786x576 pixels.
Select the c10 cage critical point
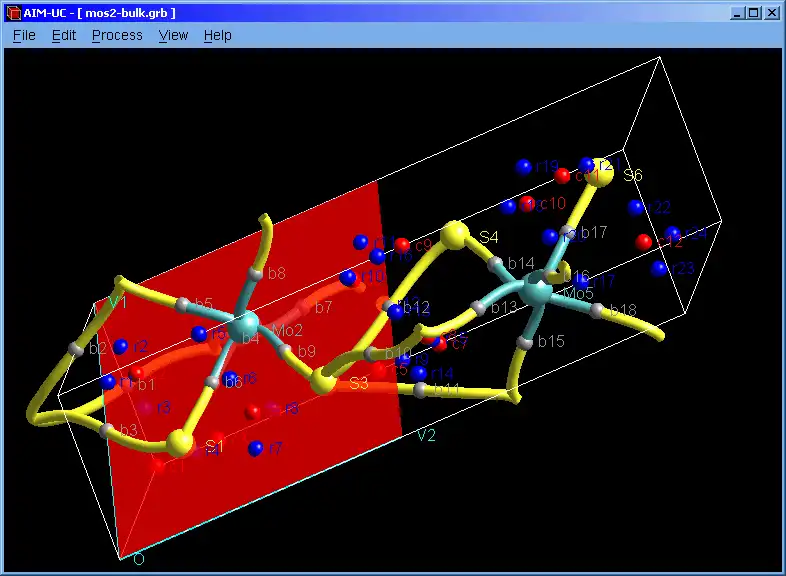point(526,204)
